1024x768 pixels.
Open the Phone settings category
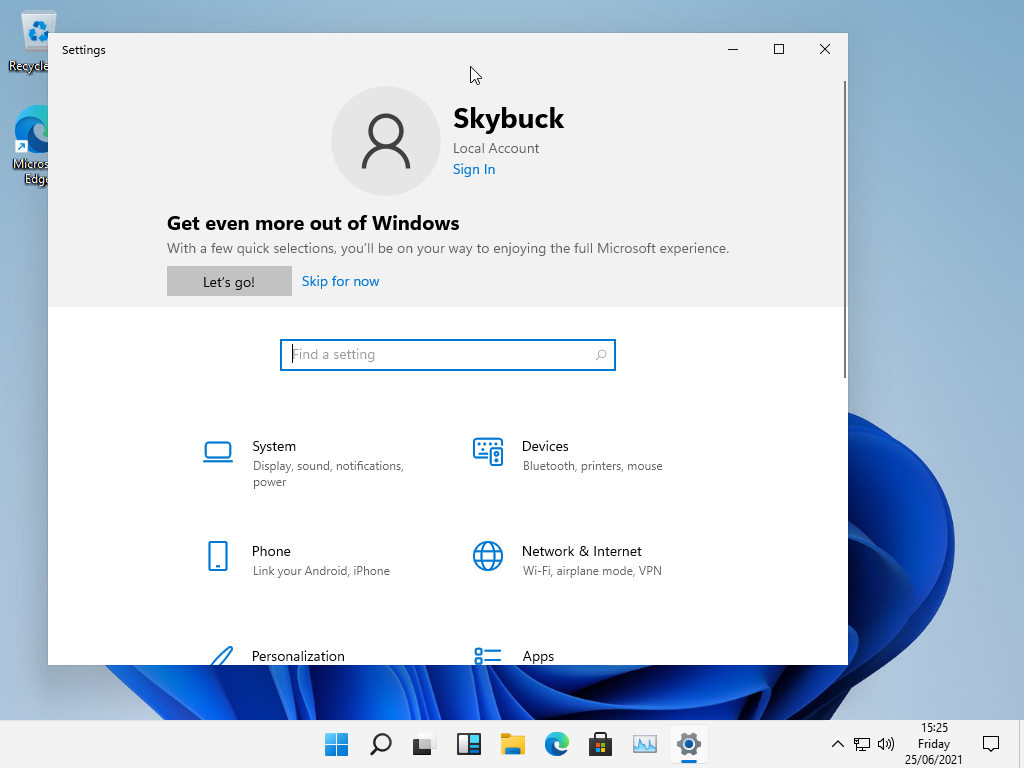tap(271, 552)
